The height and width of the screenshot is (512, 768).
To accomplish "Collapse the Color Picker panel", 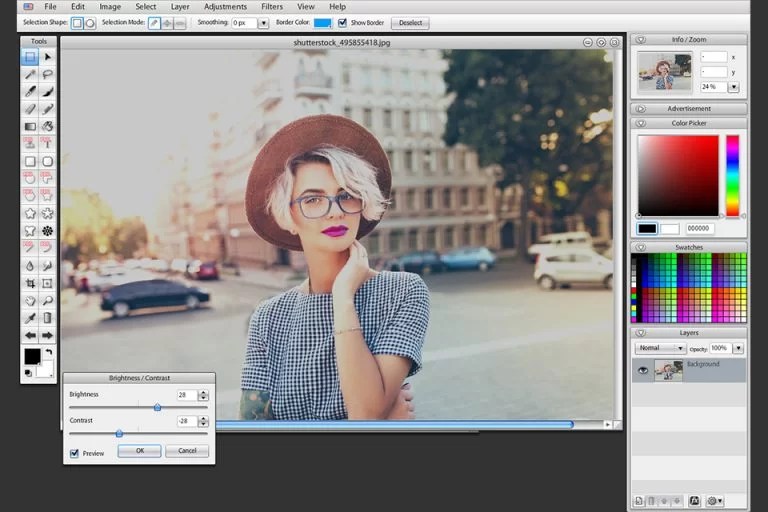I will [640, 124].
